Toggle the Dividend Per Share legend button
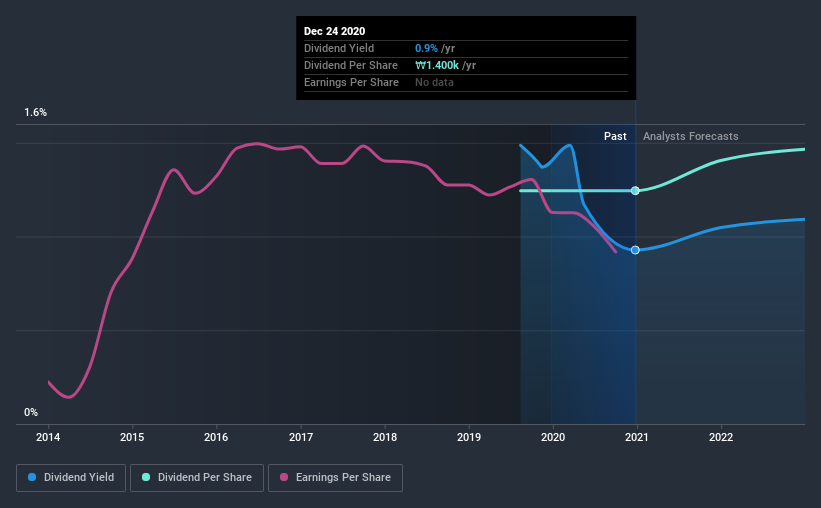The height and width of the screenshot is (508, 821). 197,478
